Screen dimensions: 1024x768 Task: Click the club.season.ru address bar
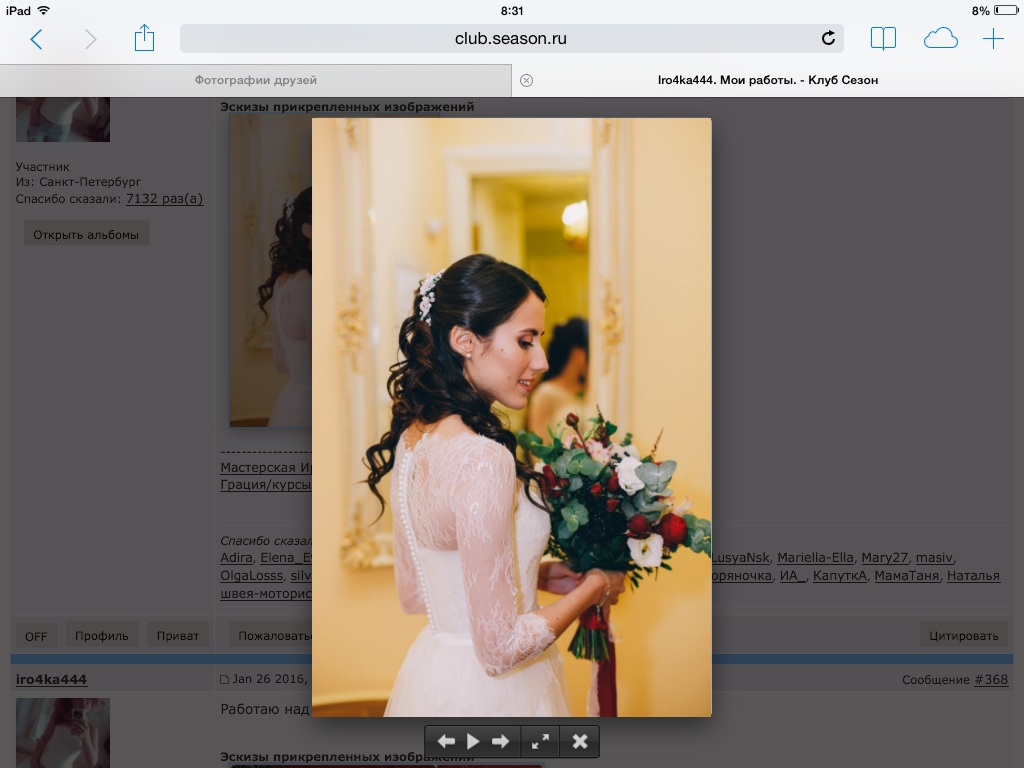[x=511, y=39]
